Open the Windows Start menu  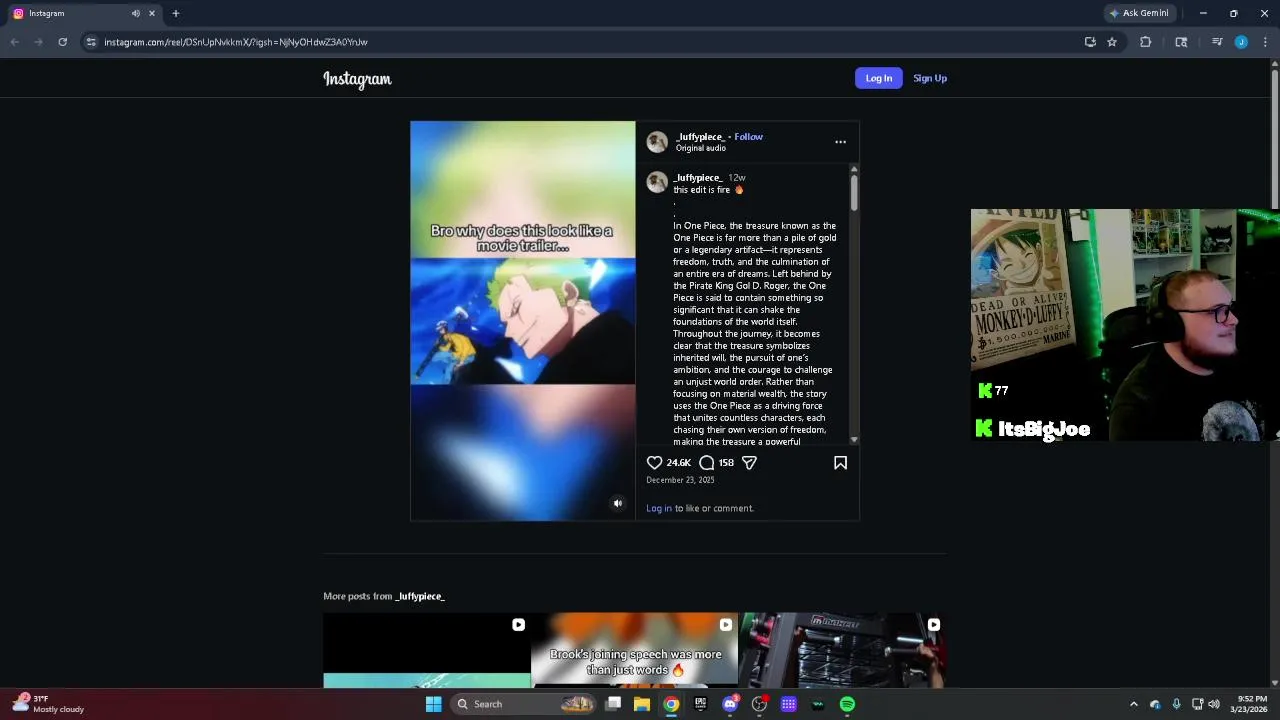433,704
